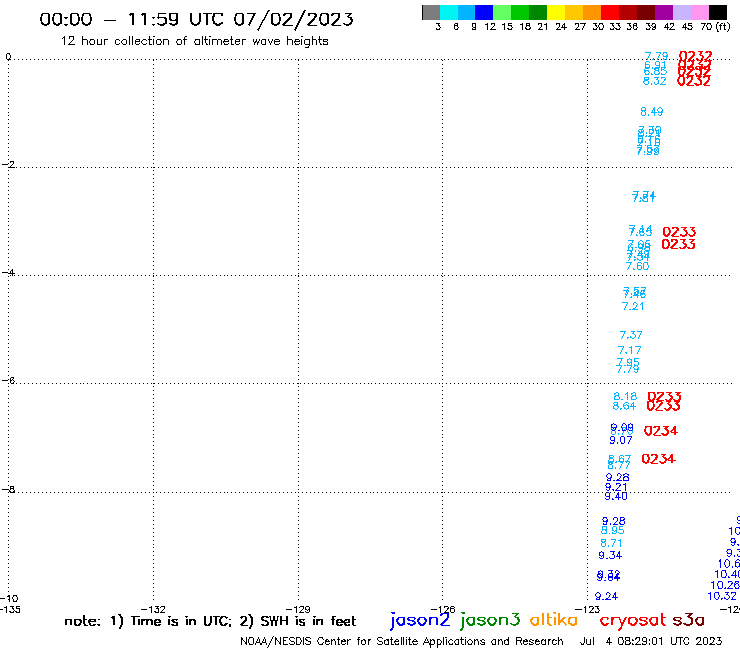The image size is (740, 650).
Task: Click the title "00:00 – 11:59 UTC 07/02/2023"
Action: click(x=196, y=19)
